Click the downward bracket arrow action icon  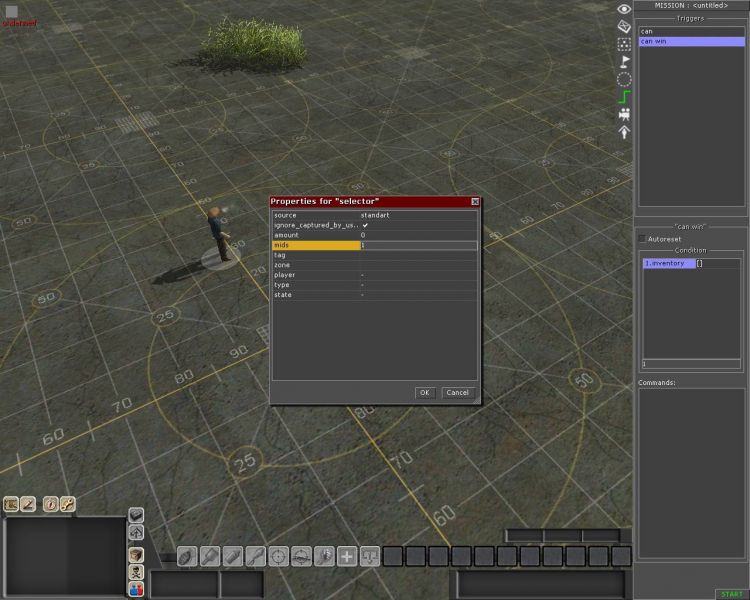pos(370,557)
